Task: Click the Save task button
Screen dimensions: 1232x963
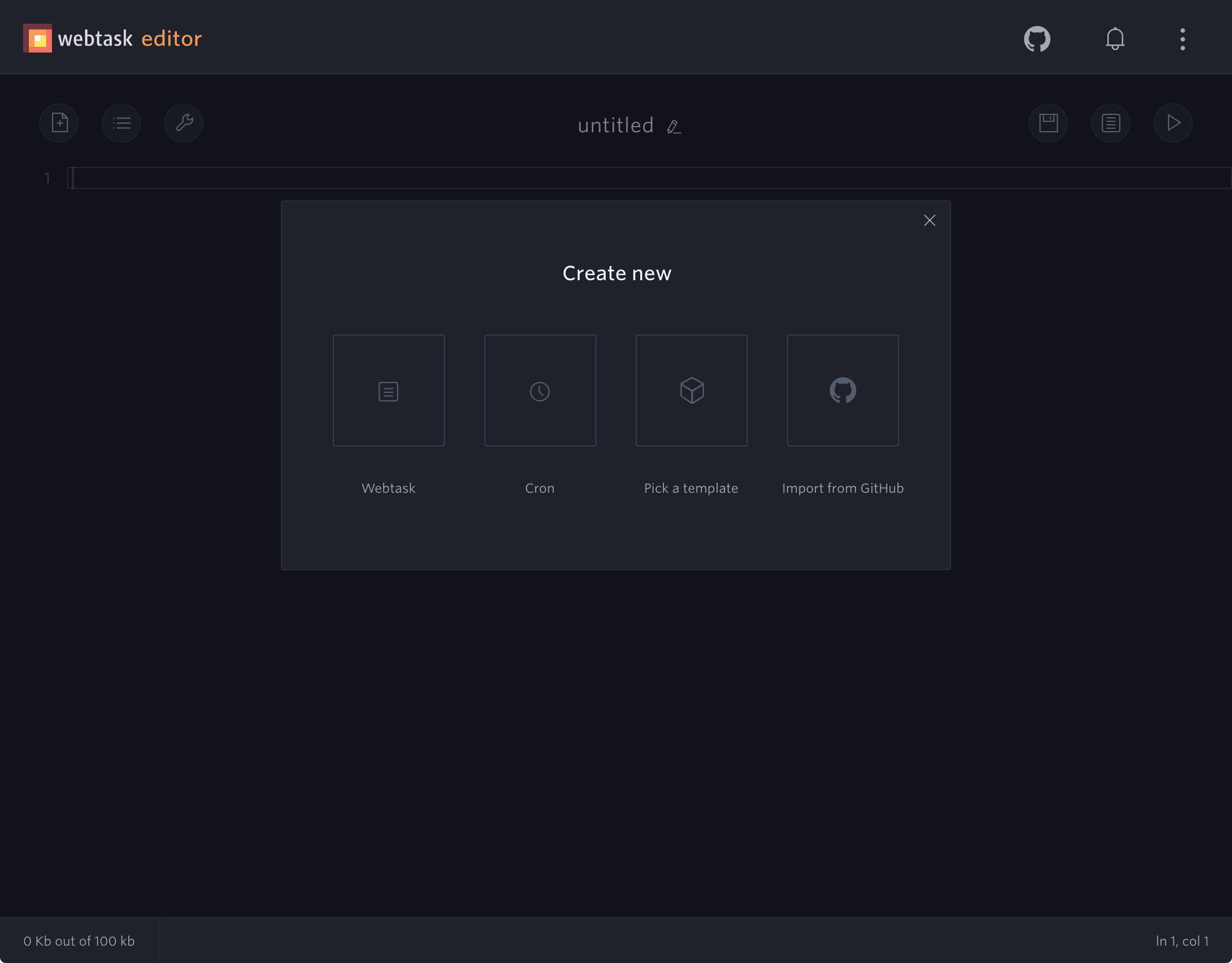Action: [1049, 122]
